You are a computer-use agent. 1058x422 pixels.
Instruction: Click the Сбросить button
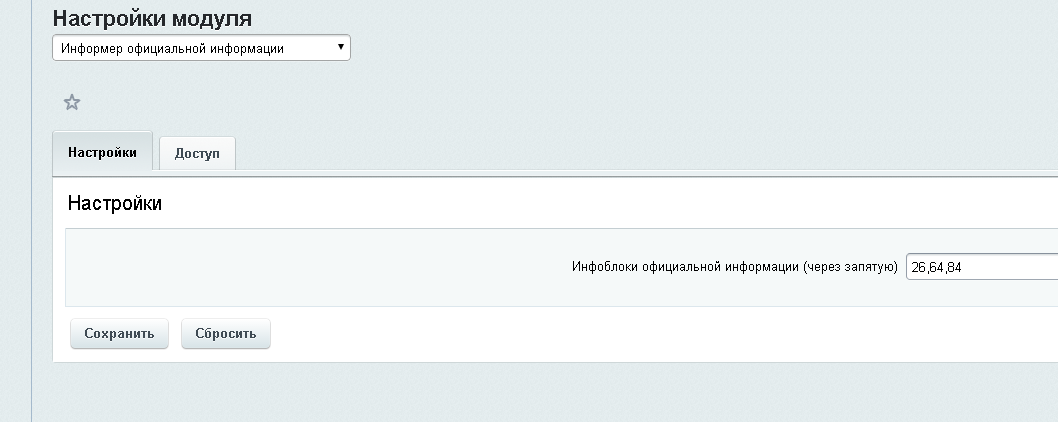click(226, 334)
